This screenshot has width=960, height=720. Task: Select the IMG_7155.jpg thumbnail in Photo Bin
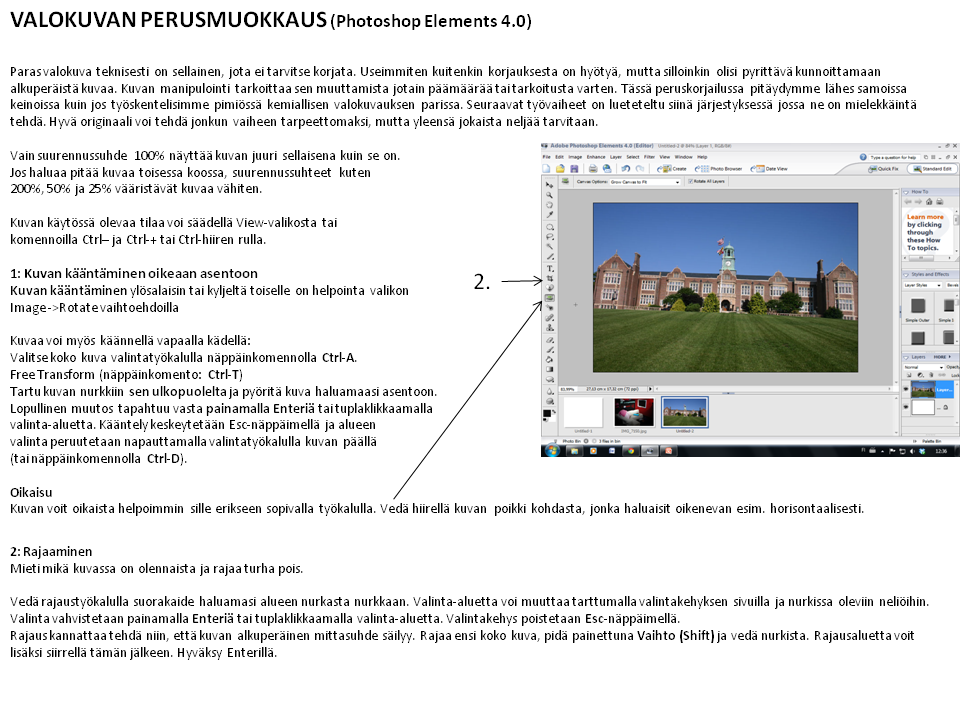[x=634, y=413]
